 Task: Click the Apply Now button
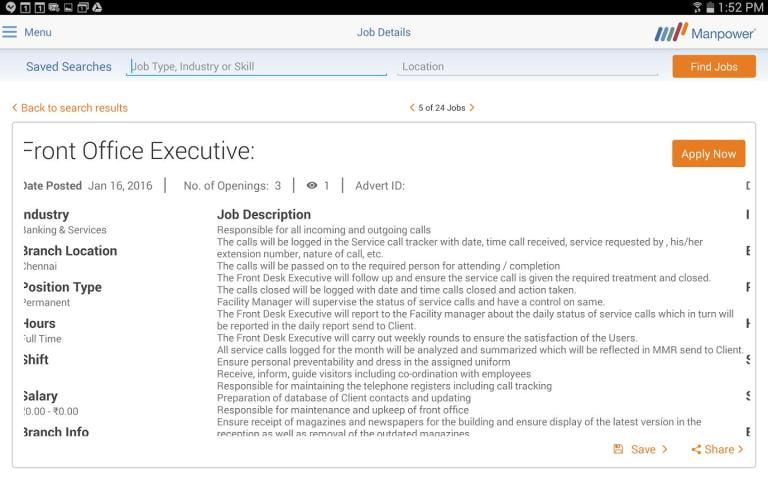pos(708,154)
